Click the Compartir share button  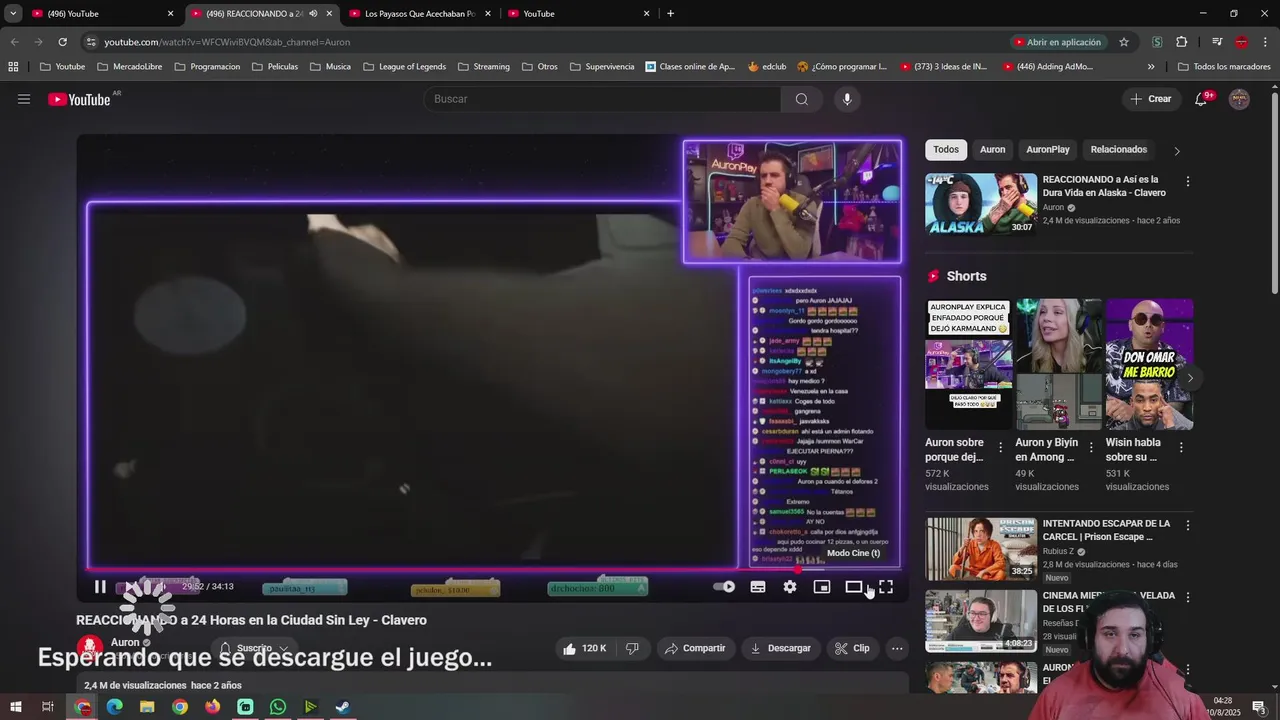[x=695, y=648]
